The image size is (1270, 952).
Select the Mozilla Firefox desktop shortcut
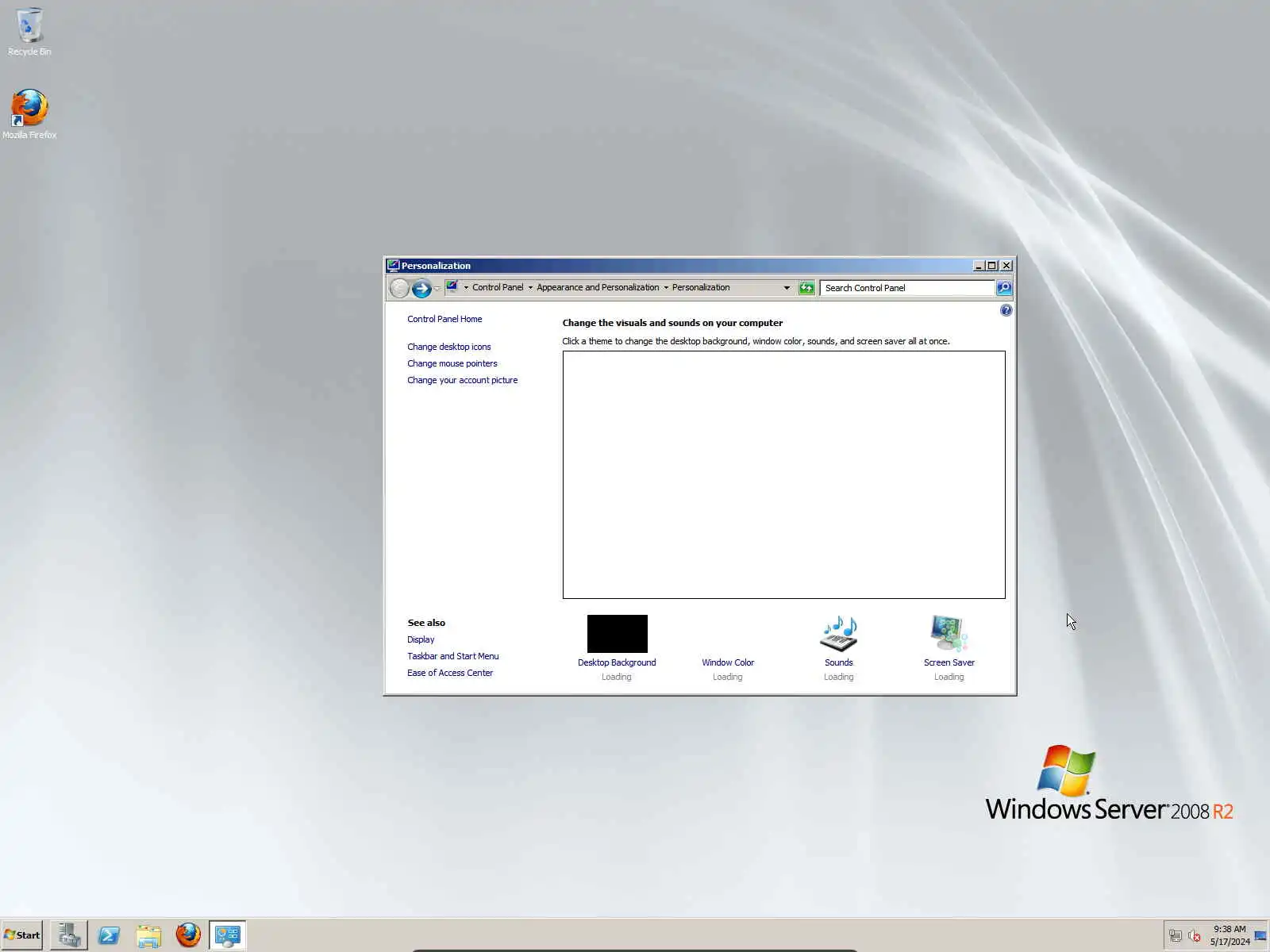click(29, 113)
